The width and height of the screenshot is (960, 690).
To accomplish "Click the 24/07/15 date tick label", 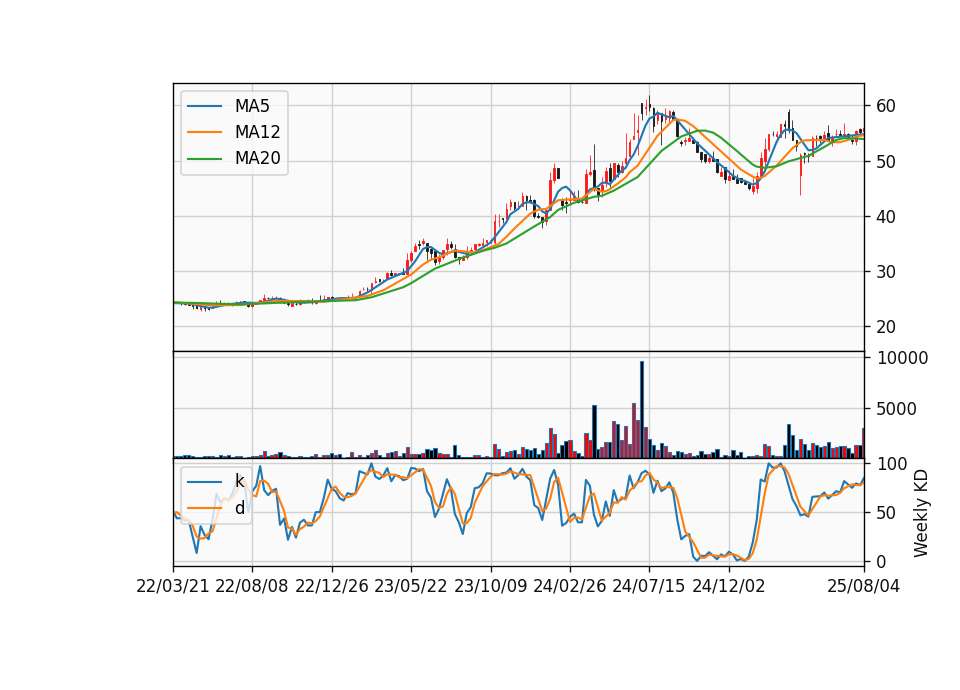I will point(649,587).
